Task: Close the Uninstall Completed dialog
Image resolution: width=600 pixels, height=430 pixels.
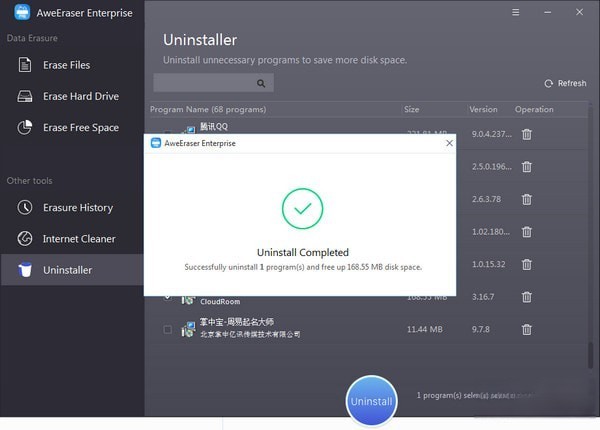Action: (450, 143)
